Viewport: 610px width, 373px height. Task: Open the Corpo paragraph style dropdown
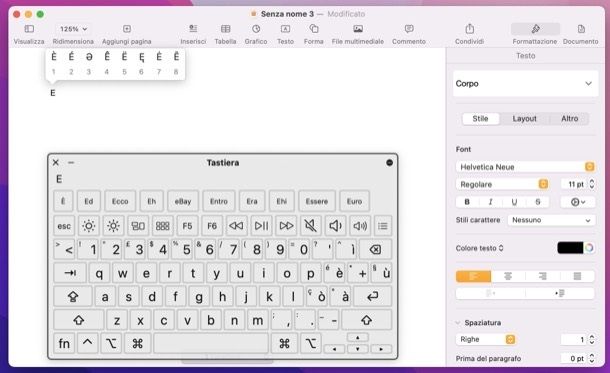point(525,84)
